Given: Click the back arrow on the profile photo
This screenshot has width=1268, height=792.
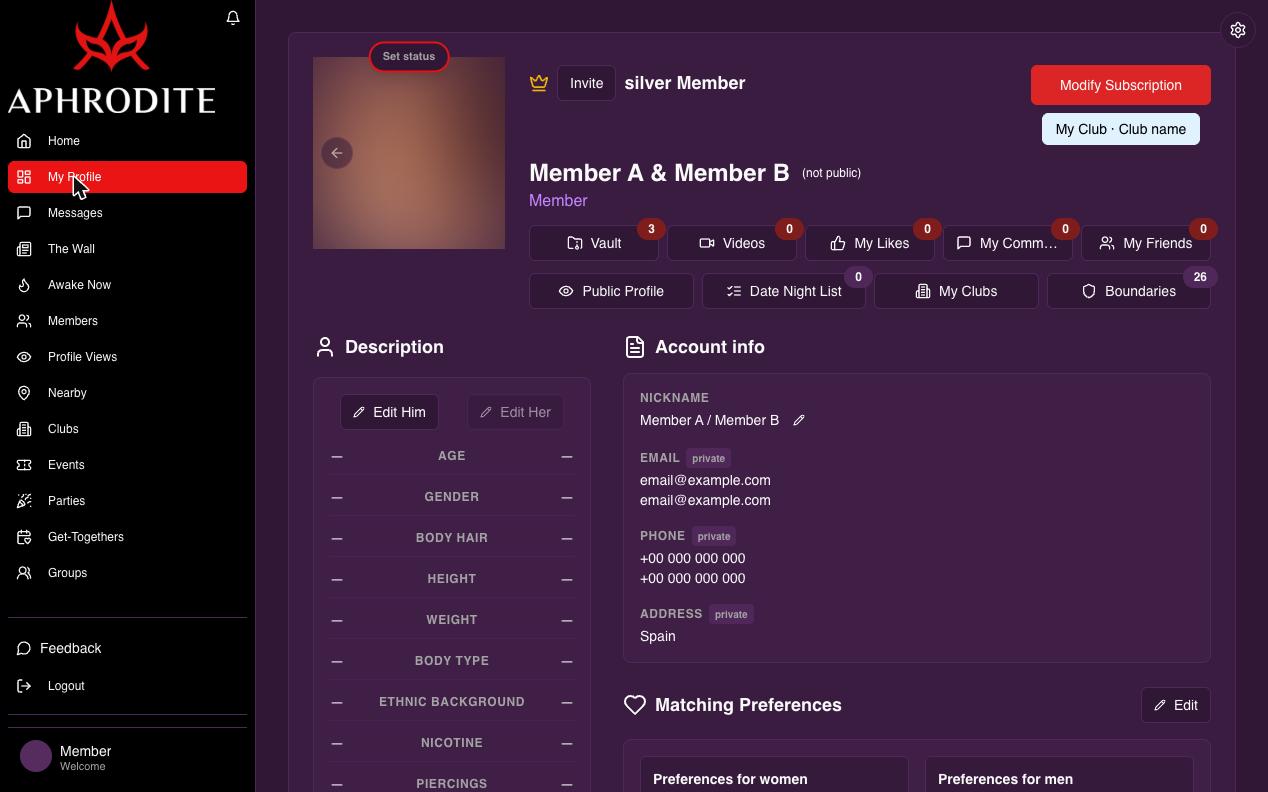Looking at the screenshot, I should tap(337, 153).
